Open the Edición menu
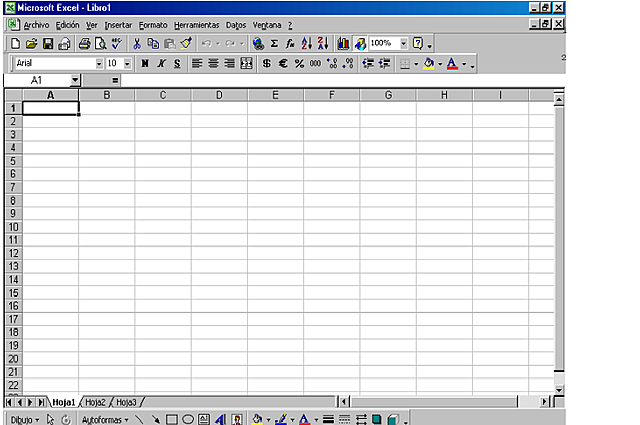This screenshot has height=425, width=640. pos(67,25)
